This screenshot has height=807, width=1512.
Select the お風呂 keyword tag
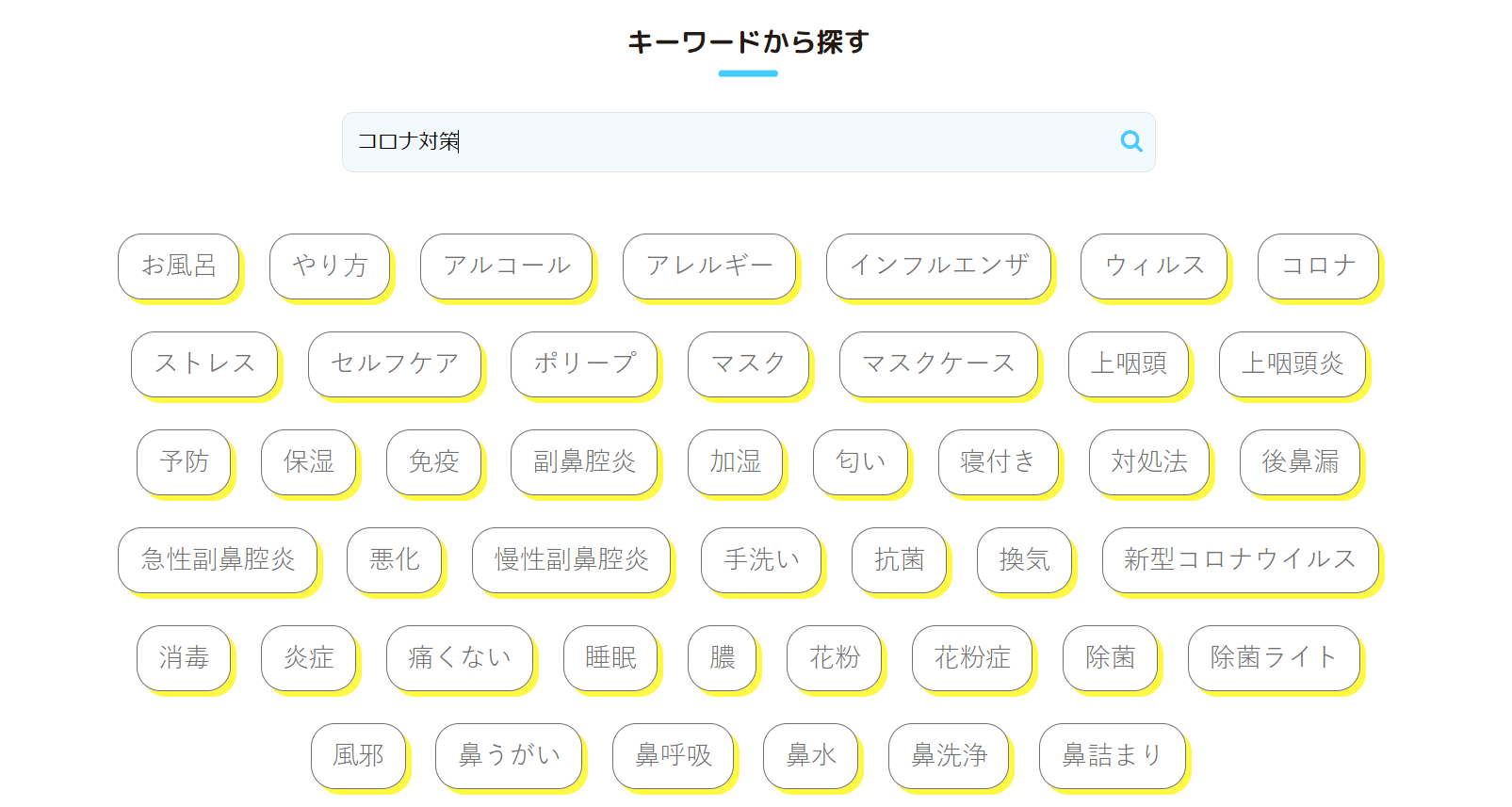179,266
